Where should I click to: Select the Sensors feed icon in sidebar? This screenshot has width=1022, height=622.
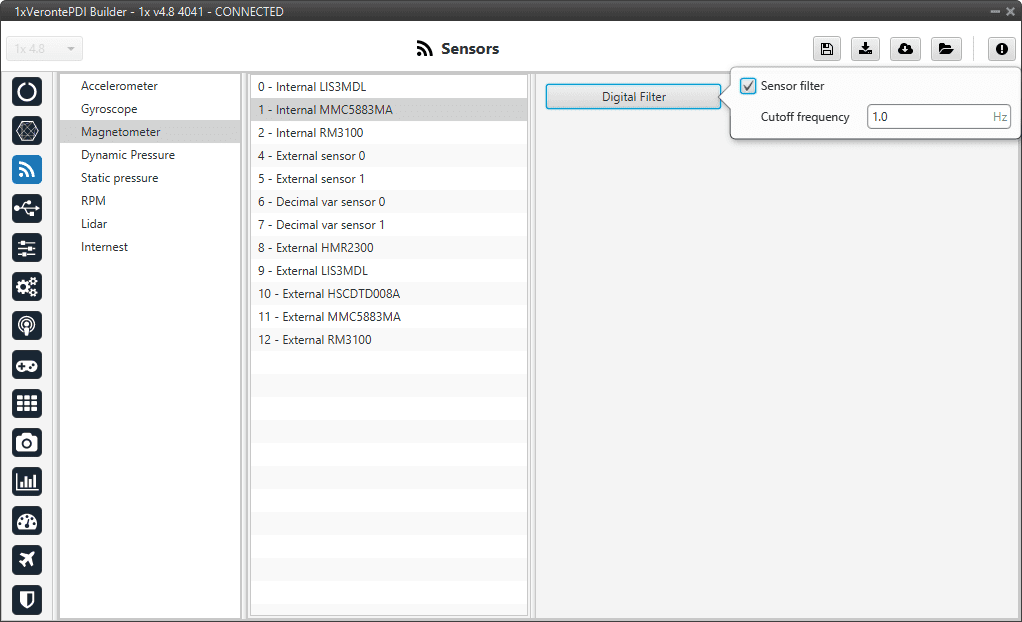click(x=27, y=170)
